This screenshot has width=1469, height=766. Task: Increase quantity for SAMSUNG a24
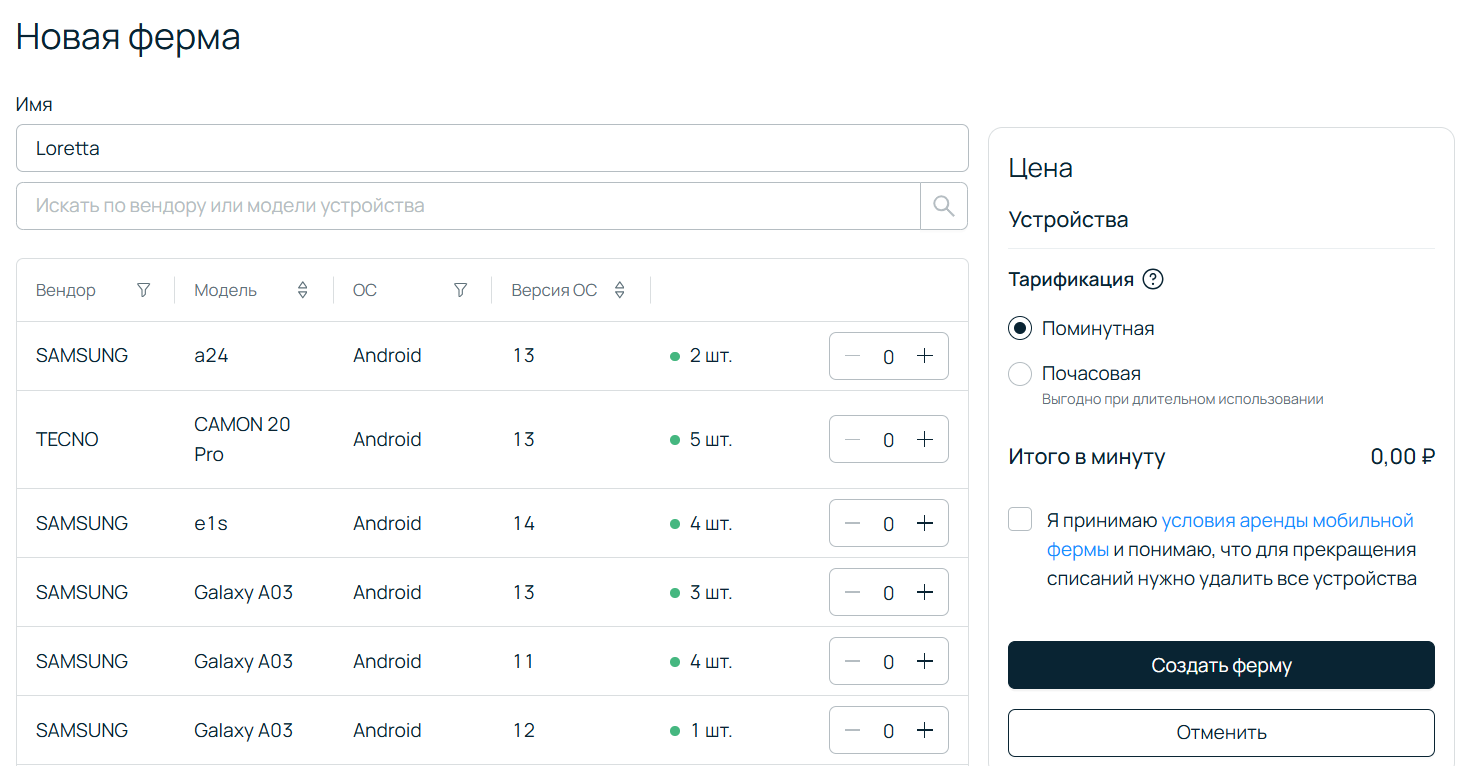click(925, 356)
